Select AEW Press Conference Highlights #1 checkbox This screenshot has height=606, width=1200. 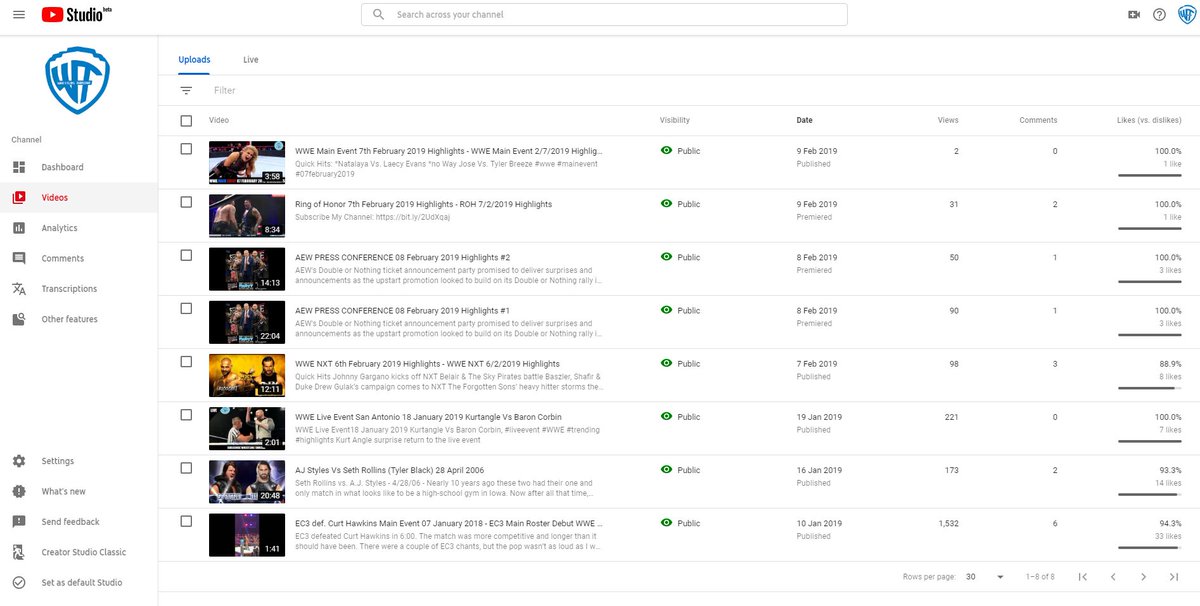click(186, 308)
